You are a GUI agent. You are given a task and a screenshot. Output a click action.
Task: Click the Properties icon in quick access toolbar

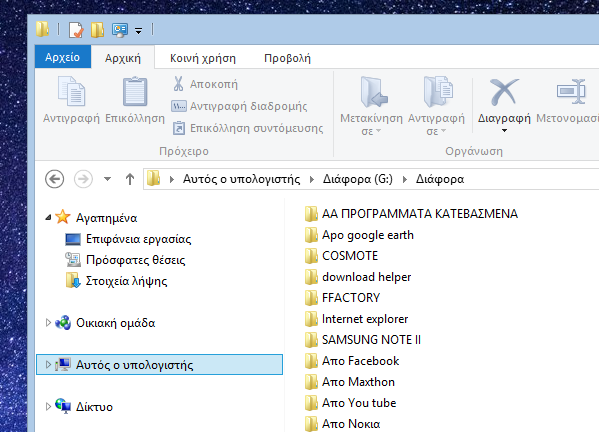pyautogui.click(x=76, y=30)
